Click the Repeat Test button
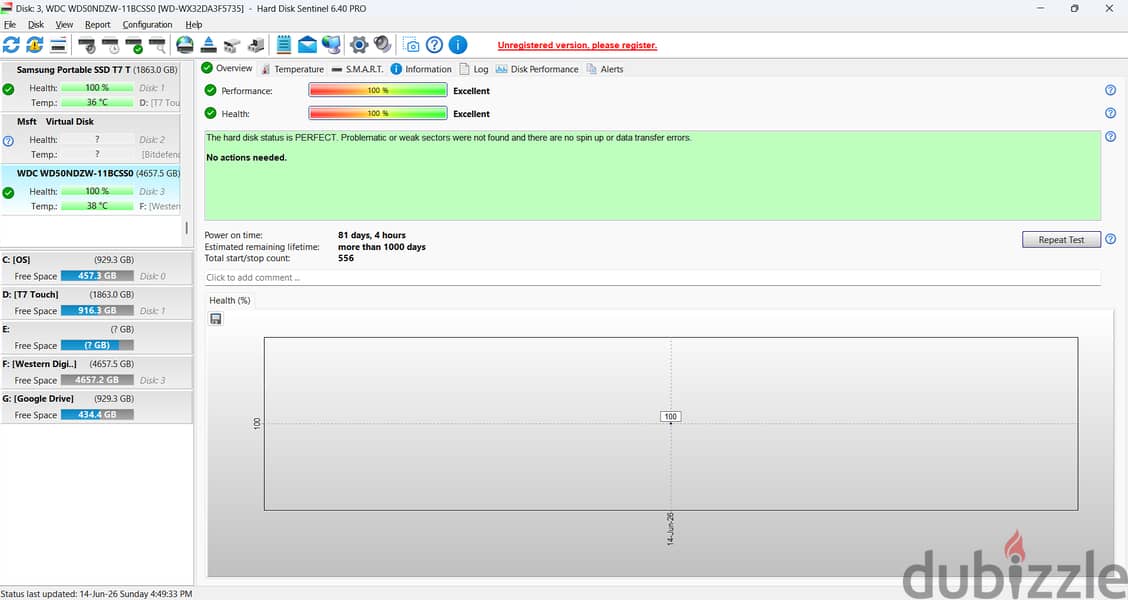Viewport: 1128px width, 600px height. 1061,240
